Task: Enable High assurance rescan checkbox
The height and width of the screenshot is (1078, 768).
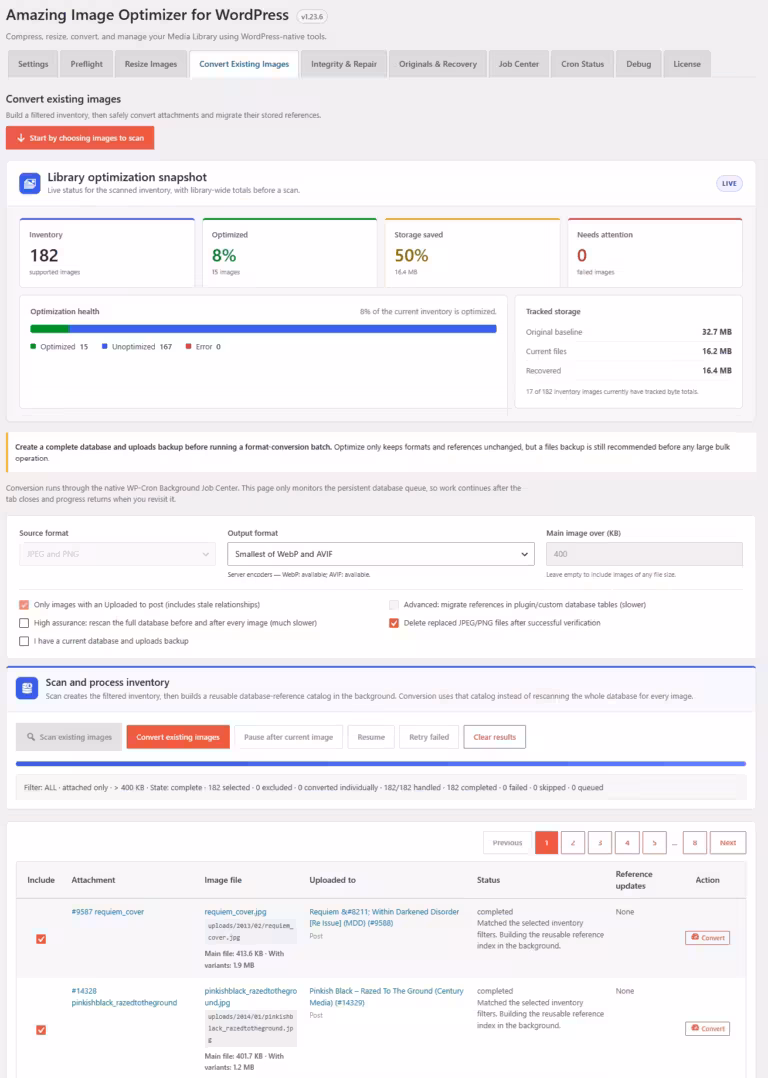Action: pyautogui.click(x=24, y=623)
